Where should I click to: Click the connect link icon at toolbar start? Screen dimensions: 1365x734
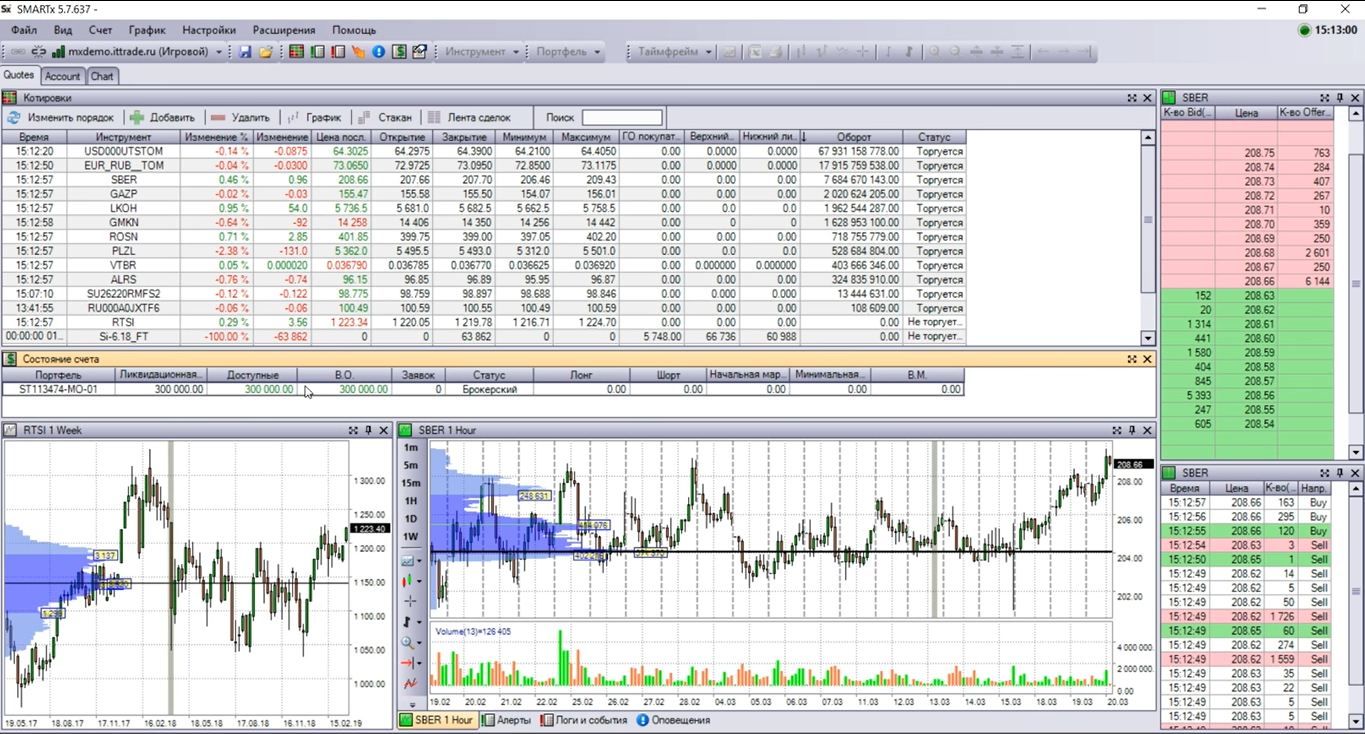[x=17, y=51]
